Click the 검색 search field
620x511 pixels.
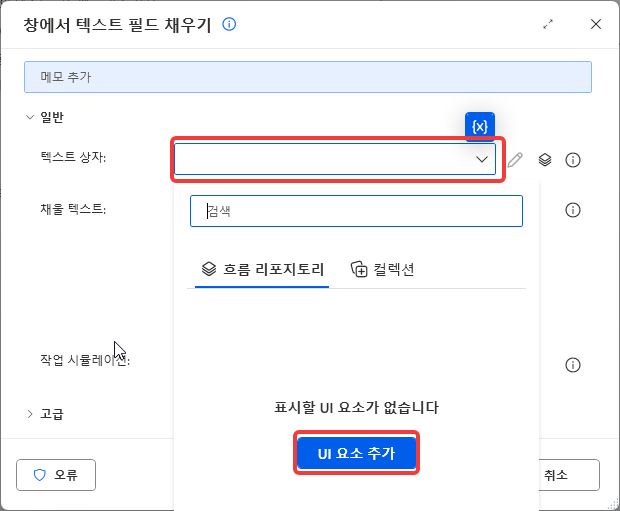(356, 211)
